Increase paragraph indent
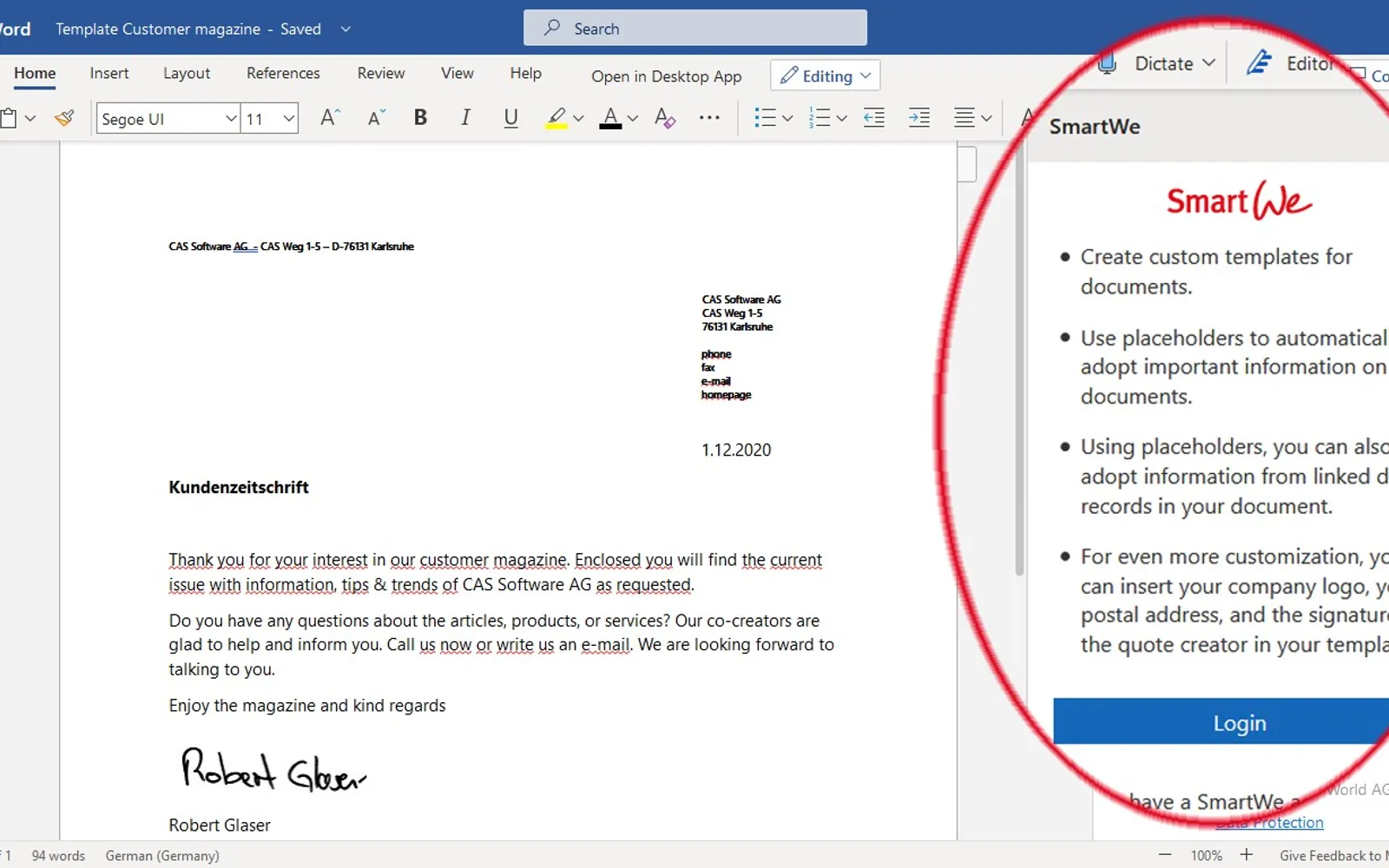 tap(919, 118)
